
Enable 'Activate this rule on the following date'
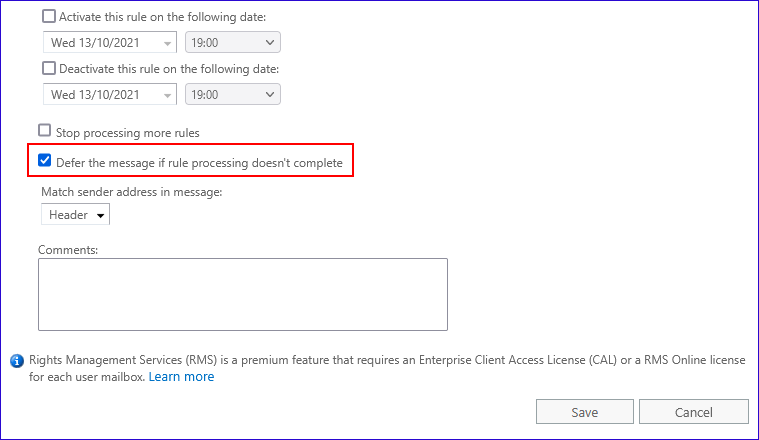(x=50, y=17)
